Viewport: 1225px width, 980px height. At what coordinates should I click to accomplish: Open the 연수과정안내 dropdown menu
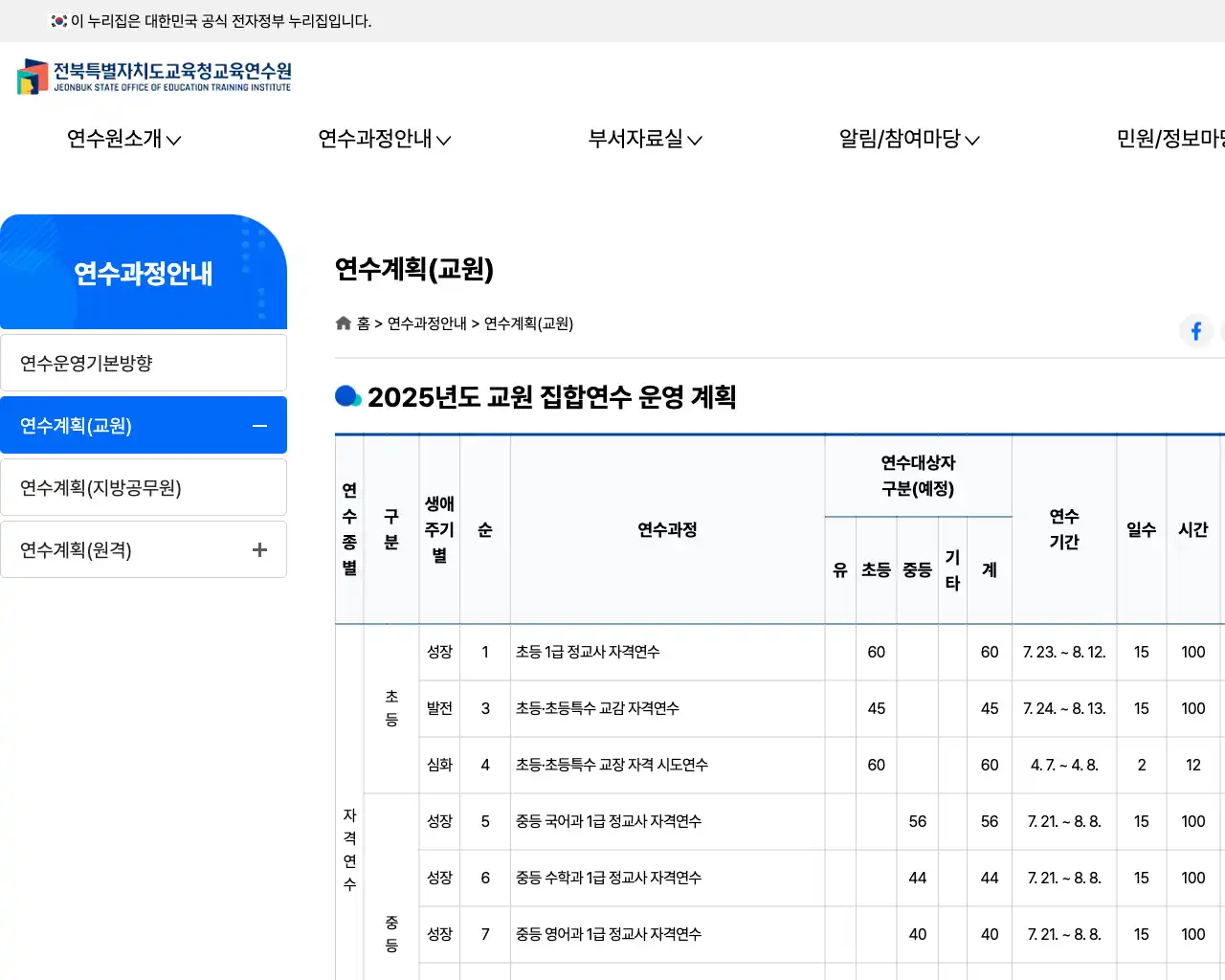(384, 140)
